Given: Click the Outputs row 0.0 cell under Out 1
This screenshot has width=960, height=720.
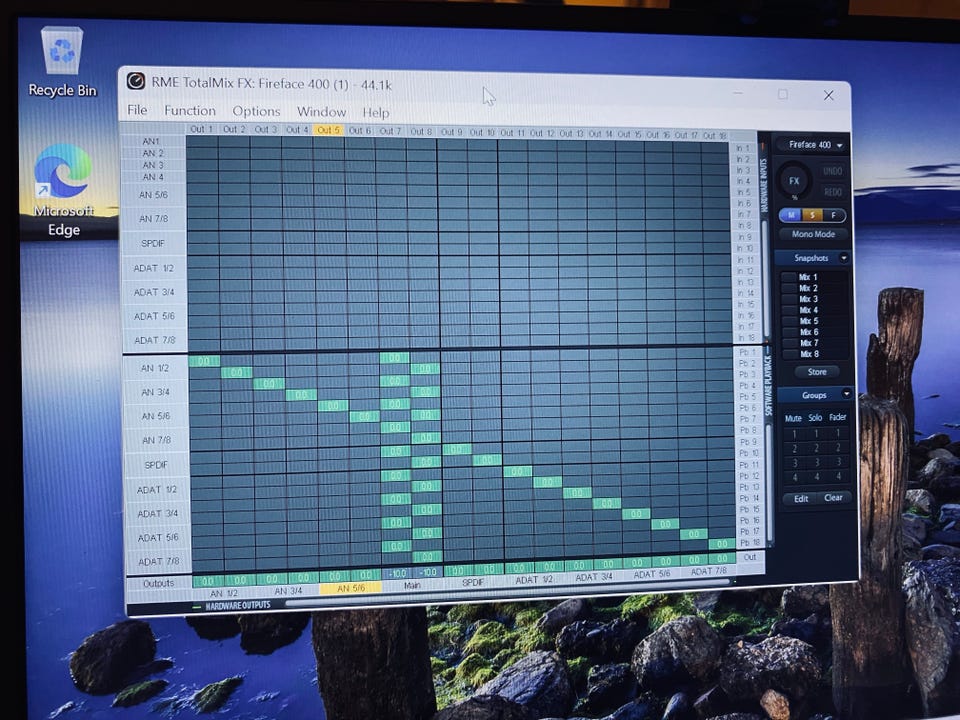Looking at the screenshot, I should 208,581.
